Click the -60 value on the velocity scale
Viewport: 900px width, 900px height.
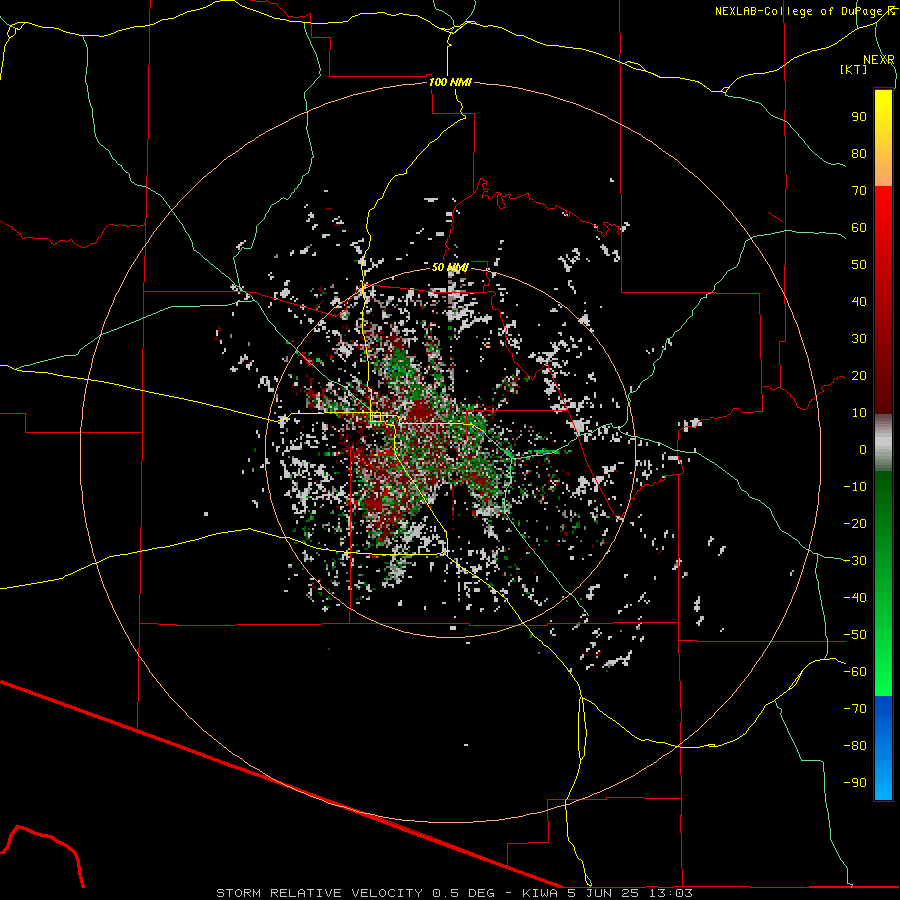(855, 672)
